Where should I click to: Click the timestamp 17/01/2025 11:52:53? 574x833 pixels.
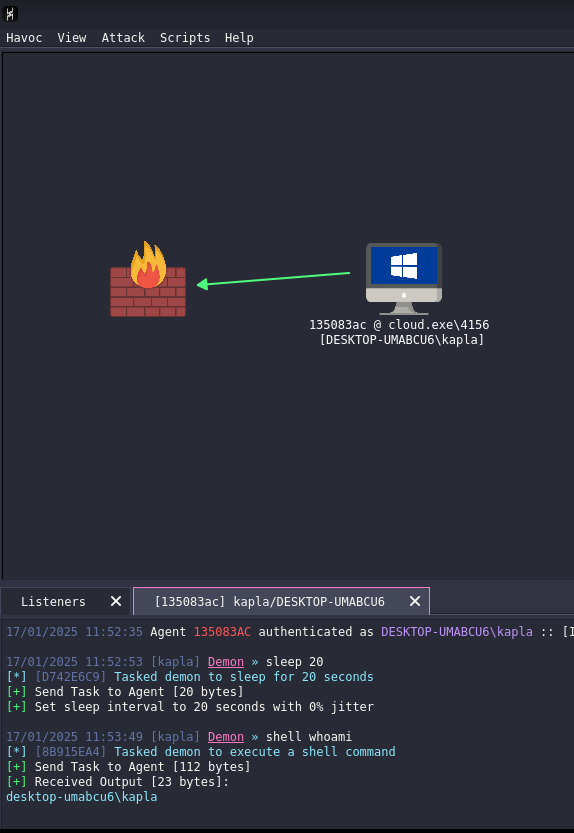(74, 662)
